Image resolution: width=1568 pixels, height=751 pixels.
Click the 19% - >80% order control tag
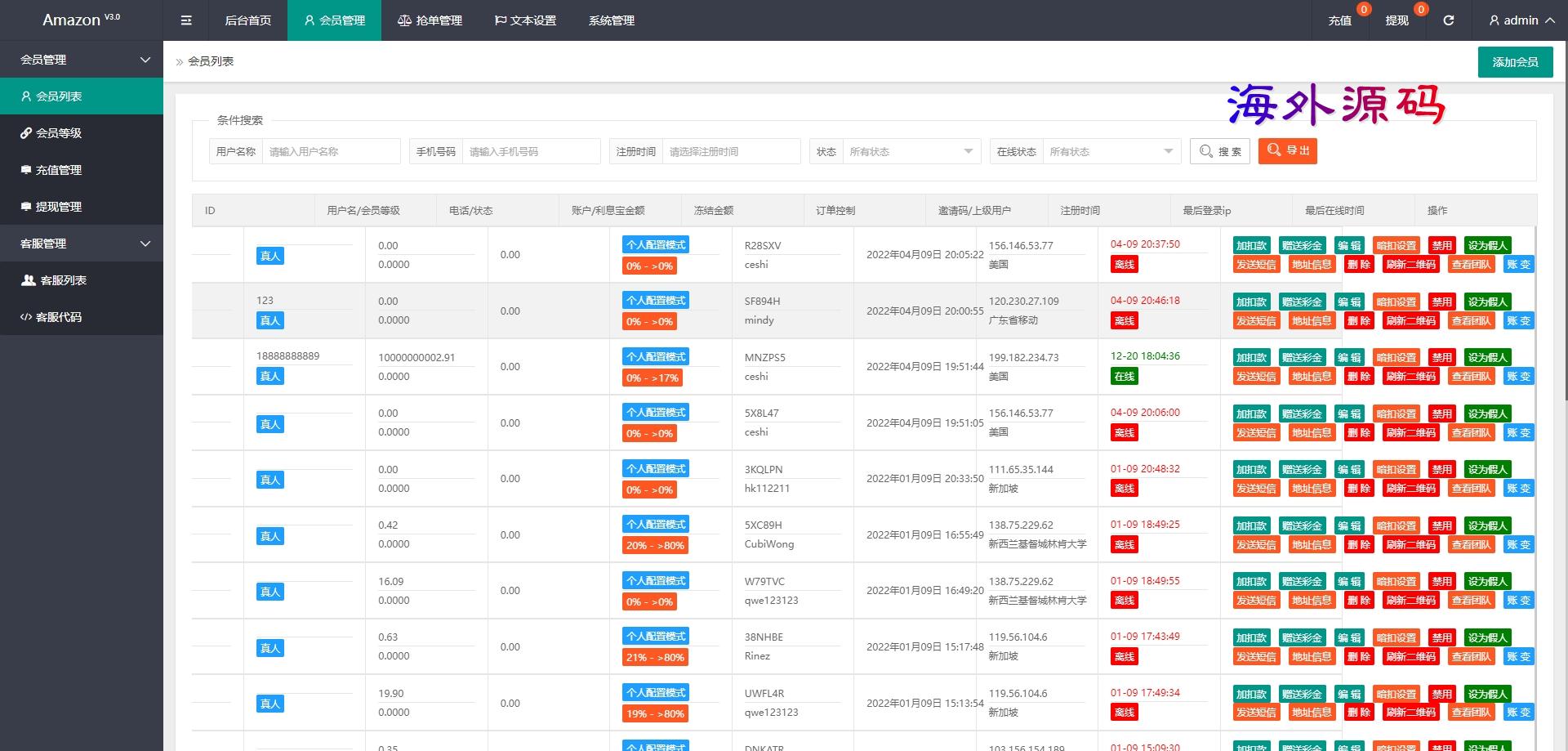(x=655, y=713)
